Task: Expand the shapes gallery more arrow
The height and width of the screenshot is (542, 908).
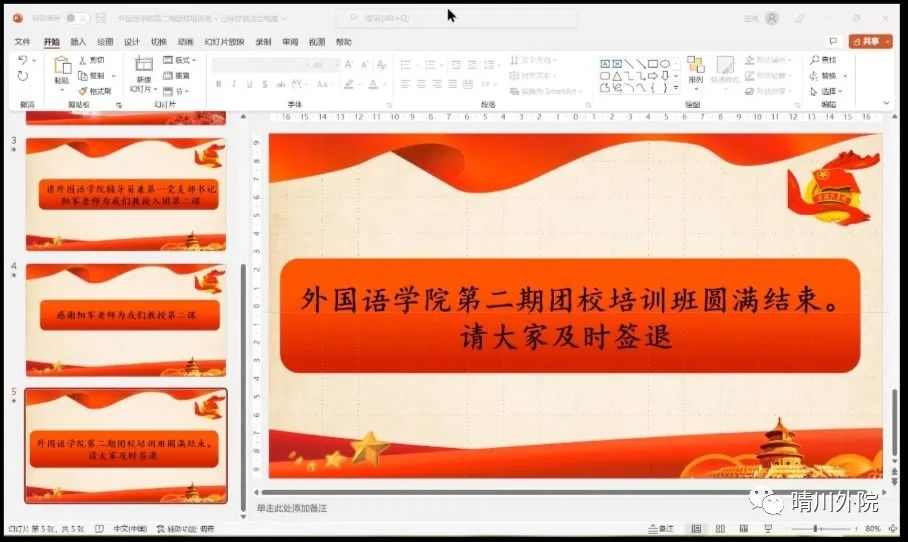Action: coord(676,88)
